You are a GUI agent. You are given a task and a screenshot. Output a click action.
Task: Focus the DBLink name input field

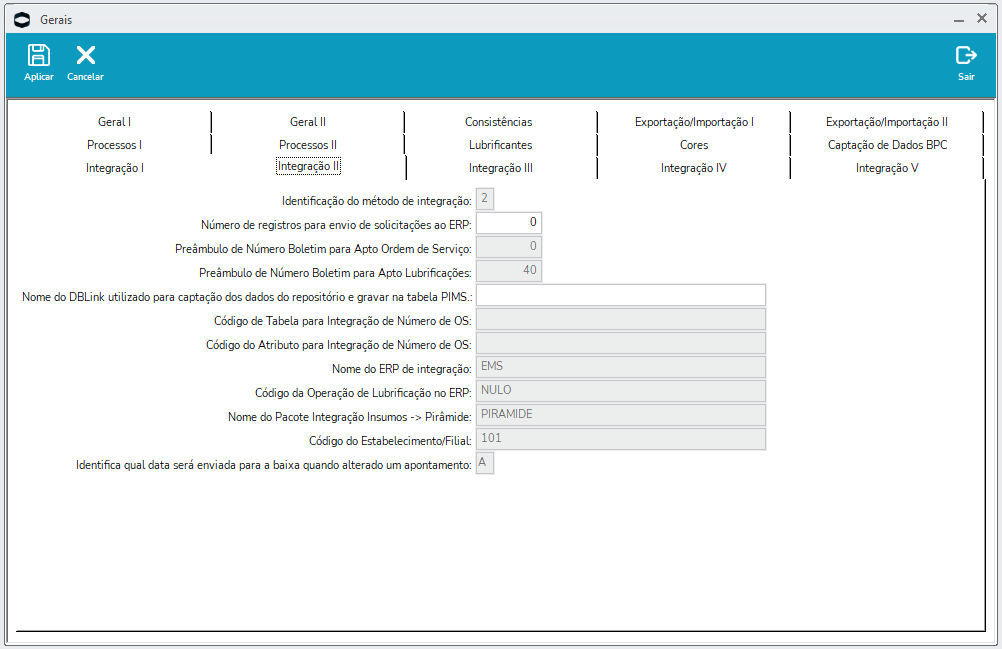620,295
